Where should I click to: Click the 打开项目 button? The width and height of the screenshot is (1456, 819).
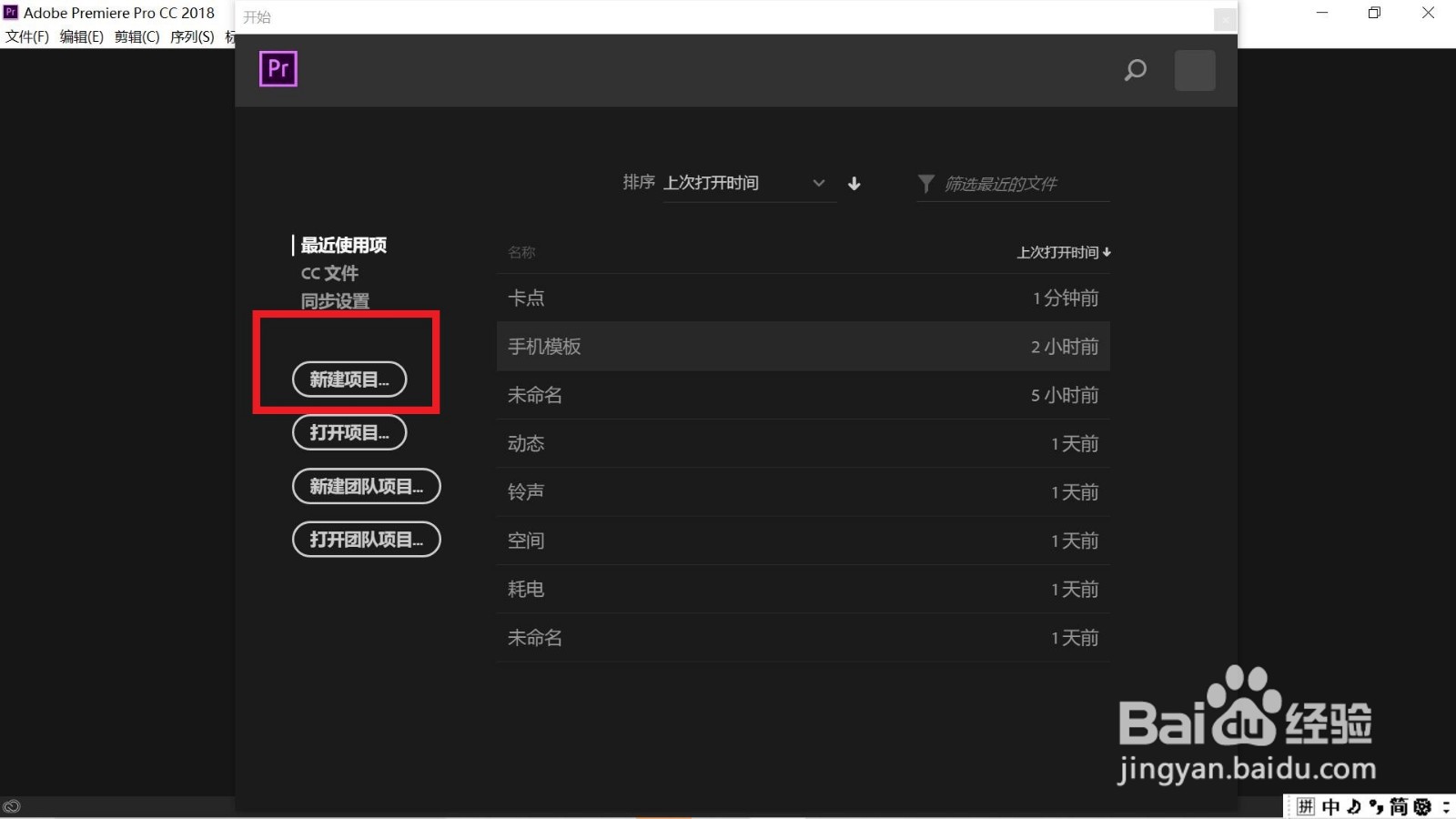click(x=349, y=432)
